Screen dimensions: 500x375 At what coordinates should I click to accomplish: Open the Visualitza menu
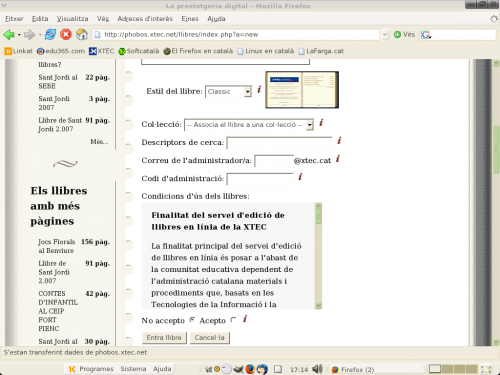point(72,19)
